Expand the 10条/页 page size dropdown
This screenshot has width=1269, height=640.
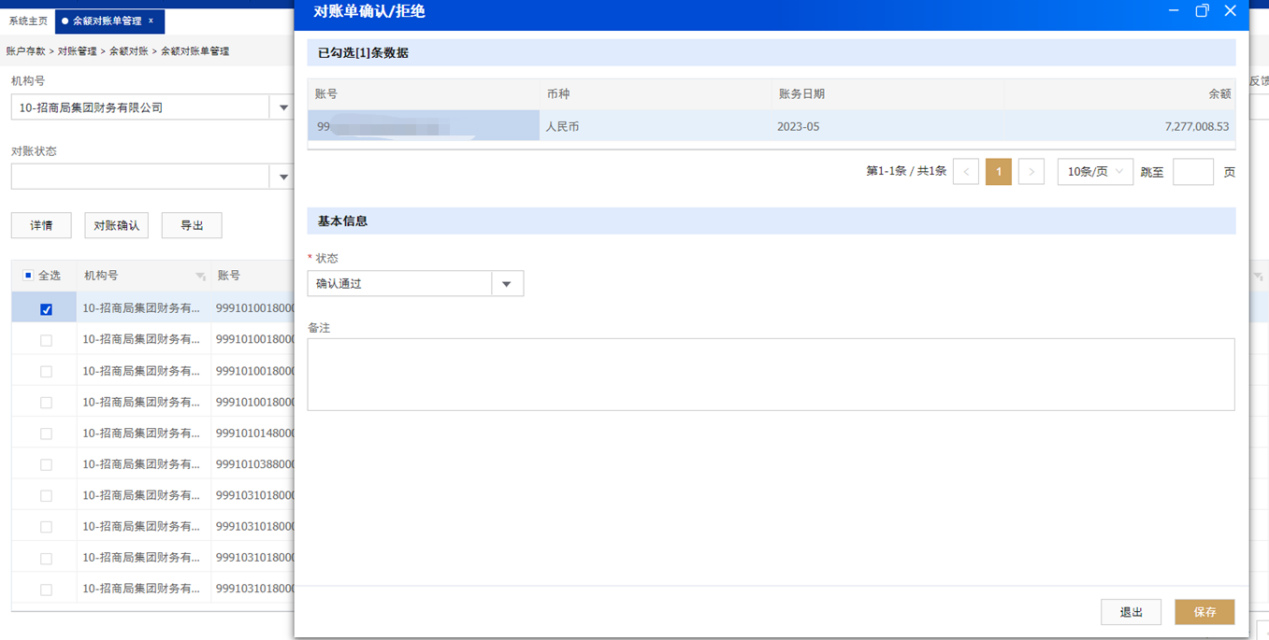point(1095,172)
